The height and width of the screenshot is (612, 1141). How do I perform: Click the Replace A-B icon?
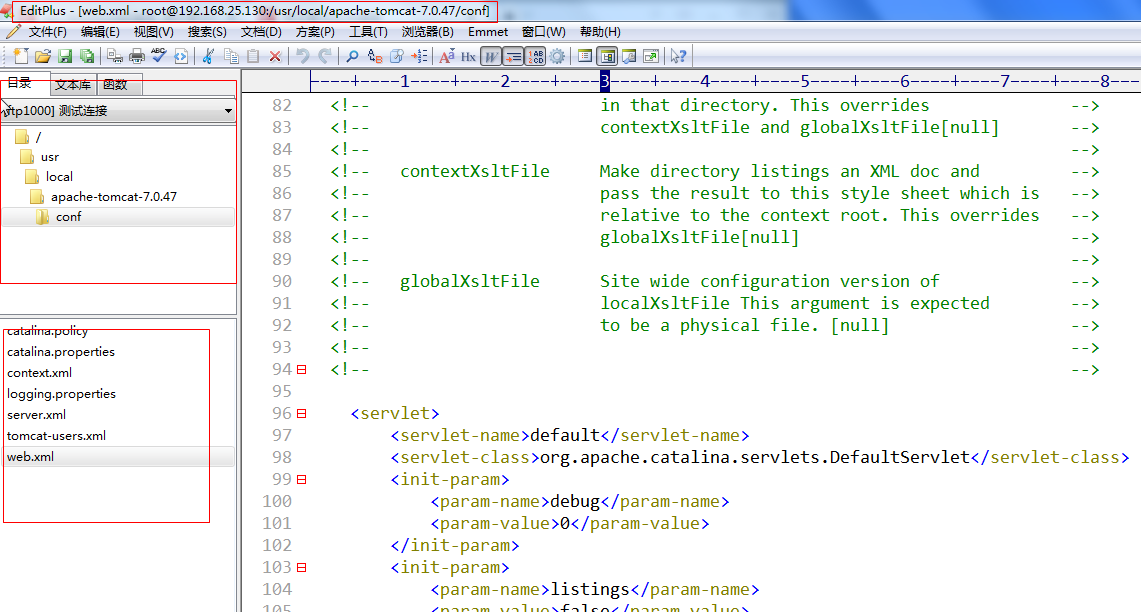(x=375, y=56)
